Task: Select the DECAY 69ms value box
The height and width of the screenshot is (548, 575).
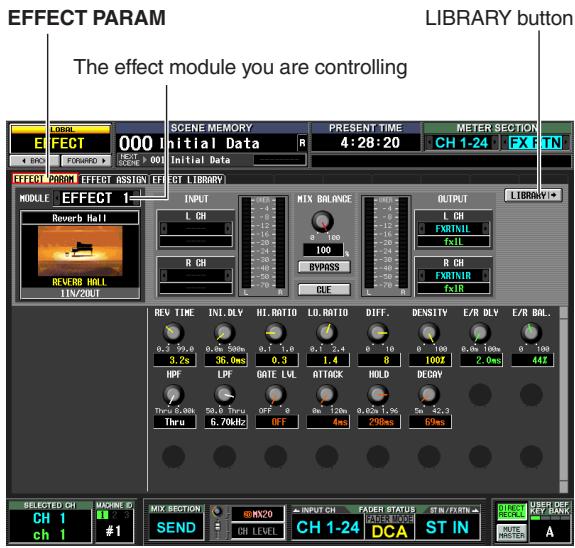Action: 430,422
